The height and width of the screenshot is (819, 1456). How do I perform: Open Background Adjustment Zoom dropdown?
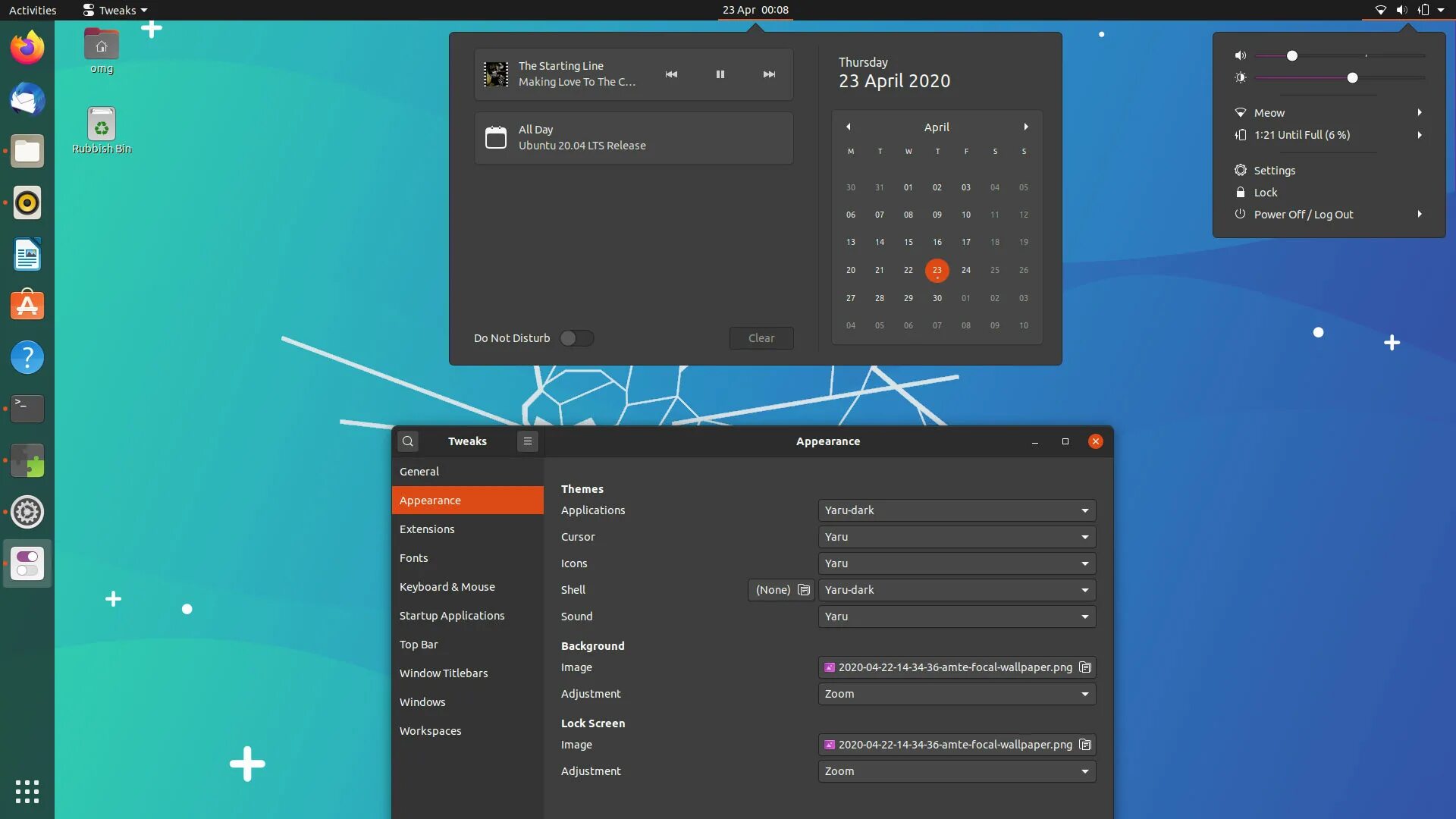[957, 694]
